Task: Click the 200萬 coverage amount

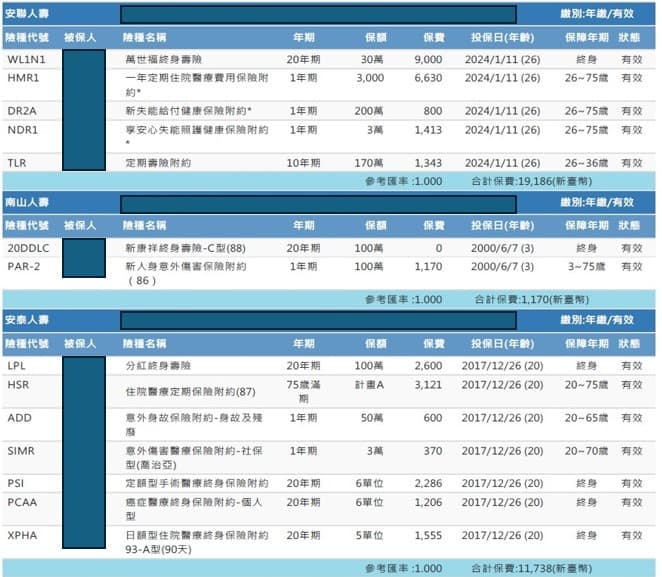Action: (369, 111)
